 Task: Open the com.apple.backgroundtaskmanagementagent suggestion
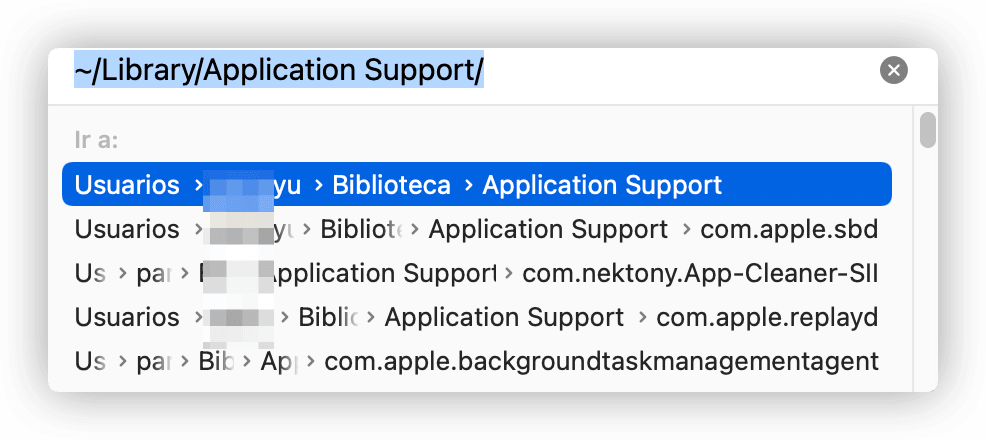pos(601,361)
